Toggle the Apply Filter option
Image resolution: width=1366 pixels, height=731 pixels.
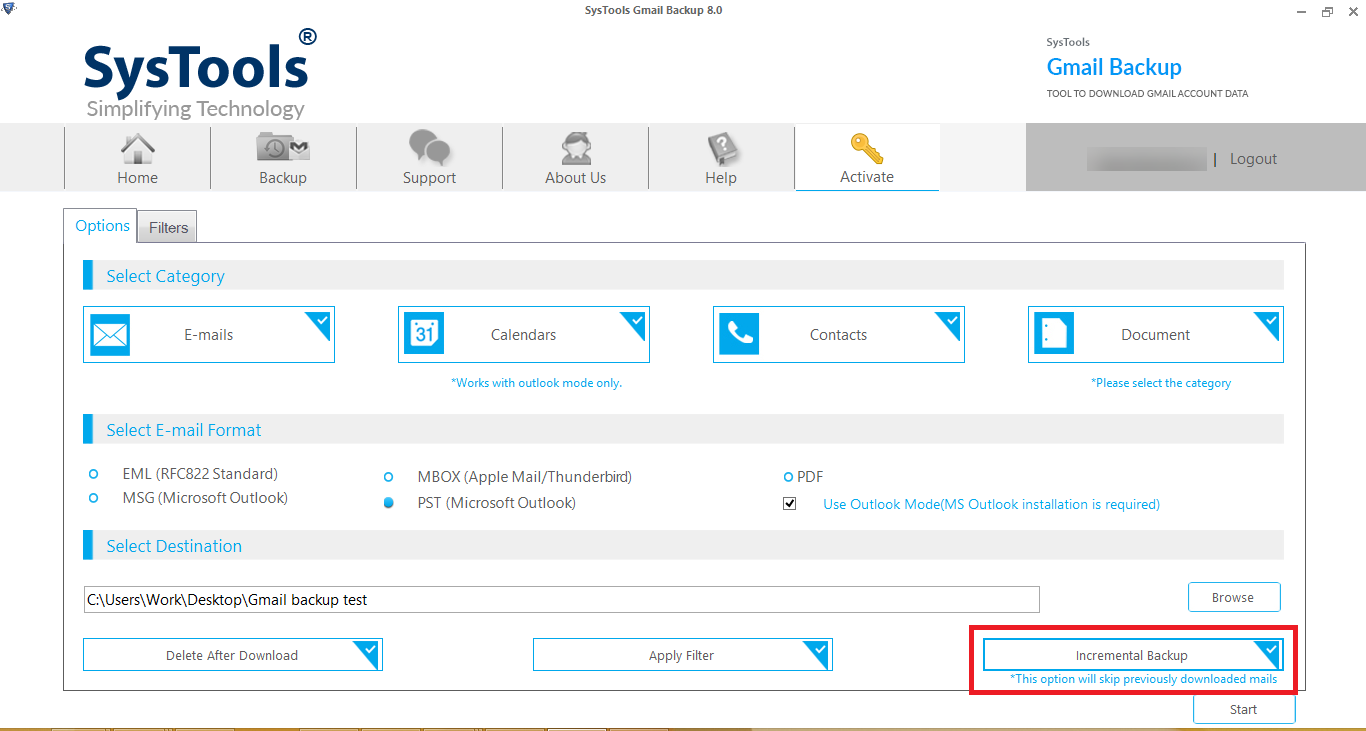682,655
